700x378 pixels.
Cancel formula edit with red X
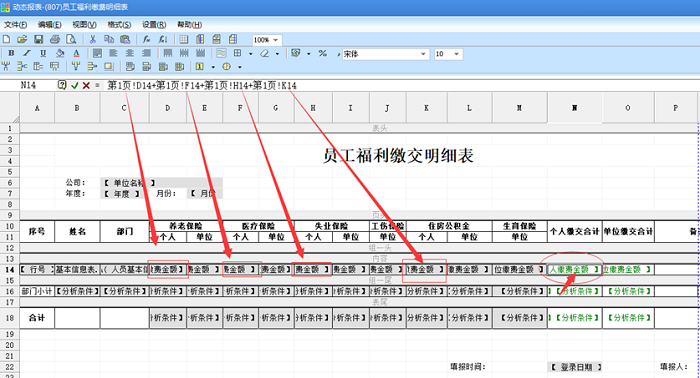click(86, 85)
